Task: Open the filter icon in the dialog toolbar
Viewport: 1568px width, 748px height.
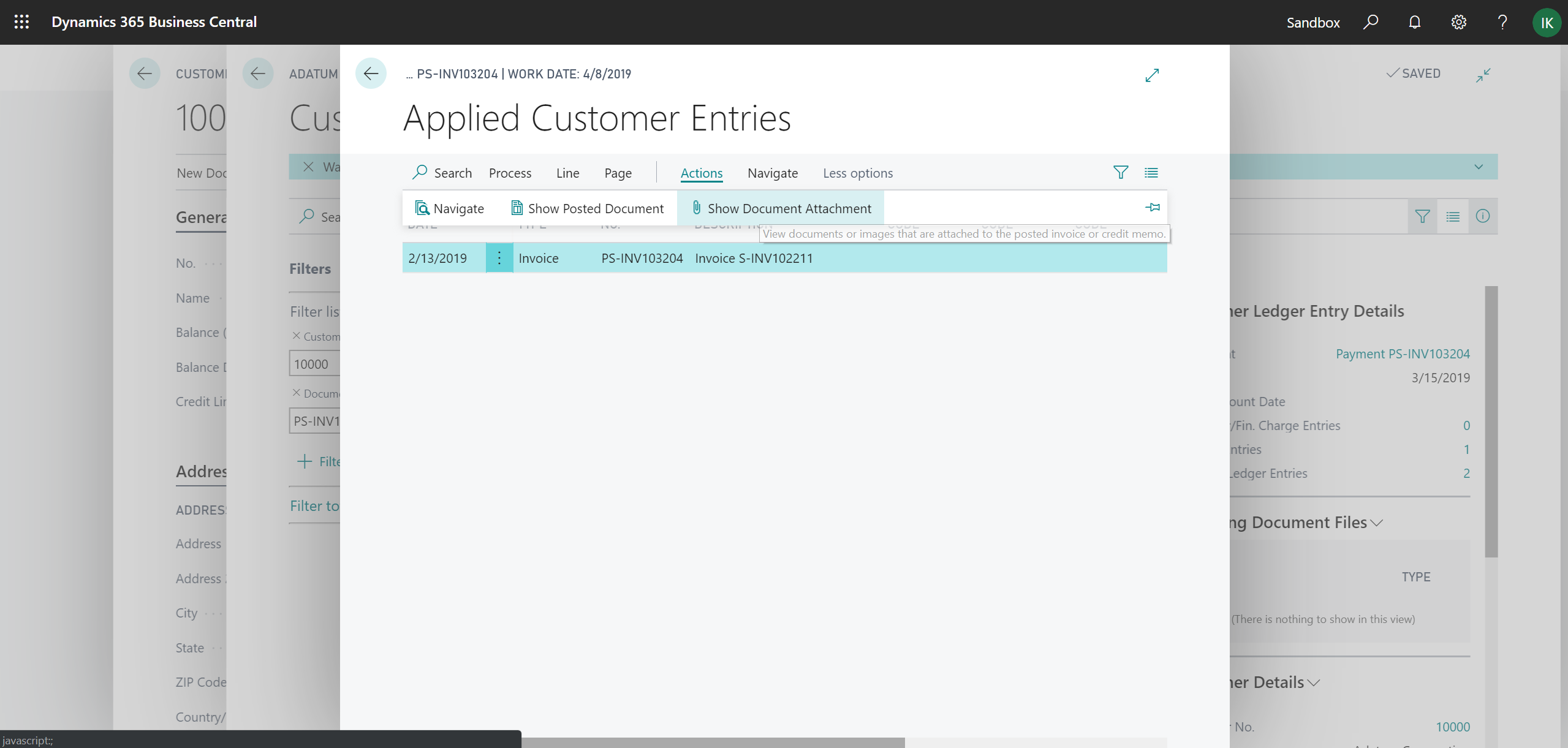Action: pyautogui.click(x=1120, y=172)
